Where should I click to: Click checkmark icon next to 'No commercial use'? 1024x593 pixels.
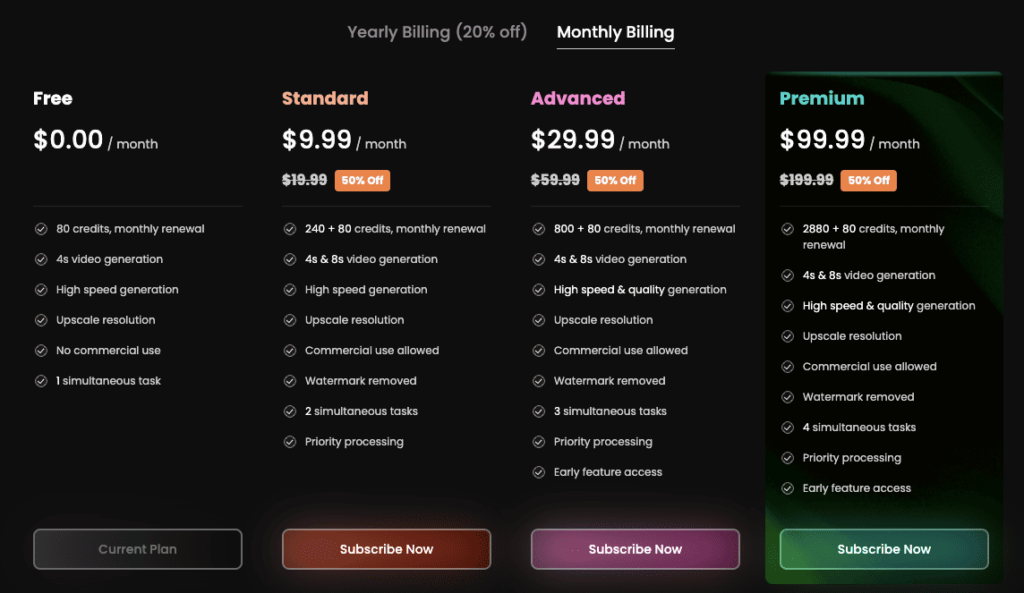[41, 351]
